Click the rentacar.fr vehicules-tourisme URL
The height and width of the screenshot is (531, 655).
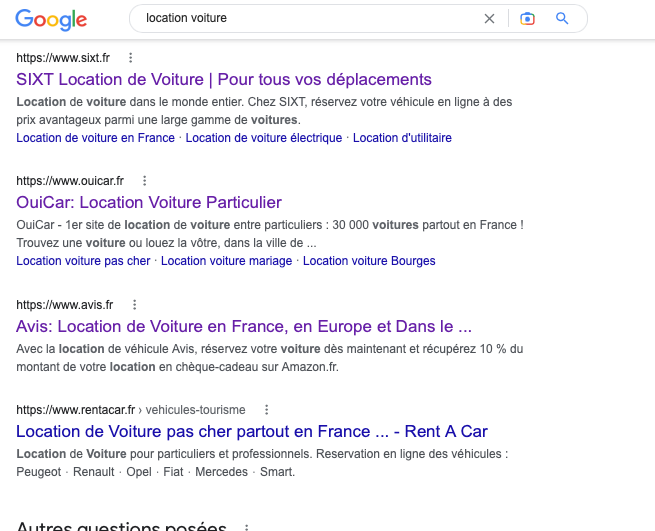point(131,410)
